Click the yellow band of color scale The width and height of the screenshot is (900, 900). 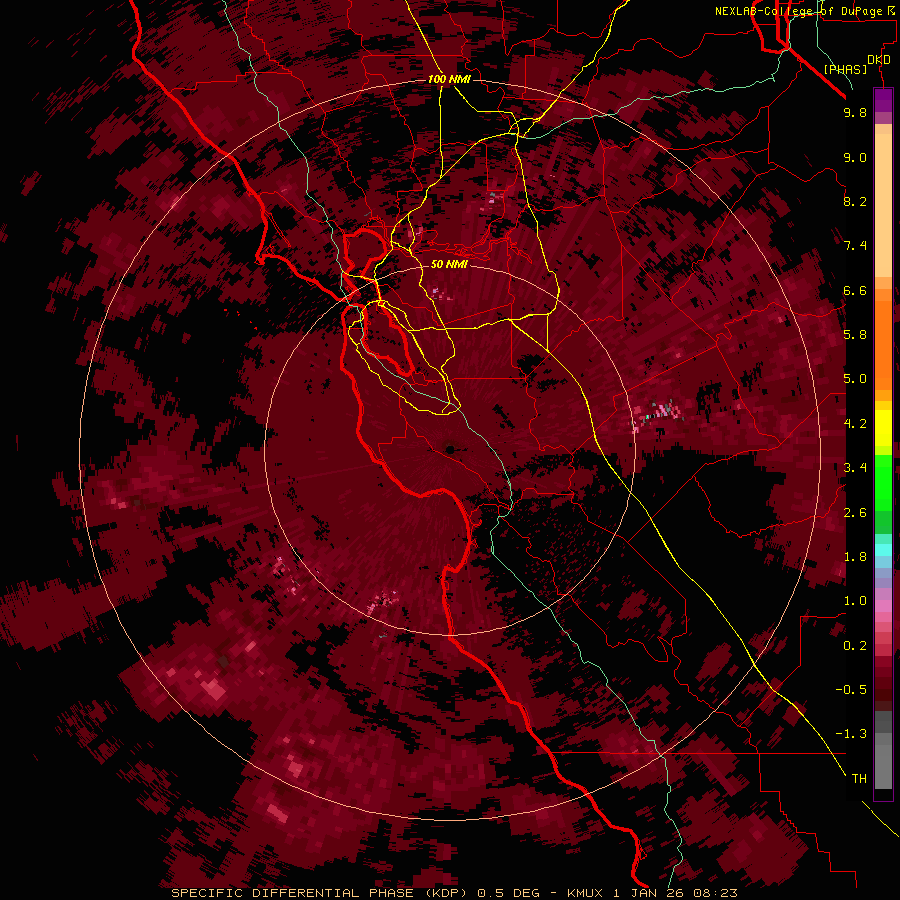click(x=883, y=428)
